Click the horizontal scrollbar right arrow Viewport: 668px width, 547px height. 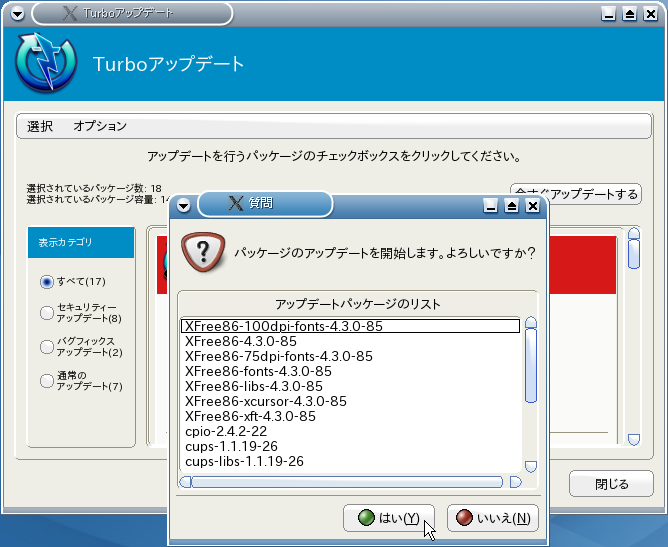tap(516, 482)
